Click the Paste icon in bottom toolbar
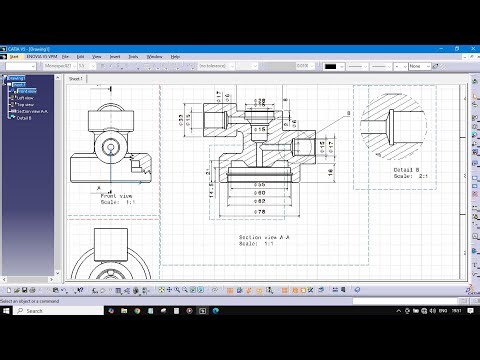The width and height of the screenshot is (480, 360). 56,290
